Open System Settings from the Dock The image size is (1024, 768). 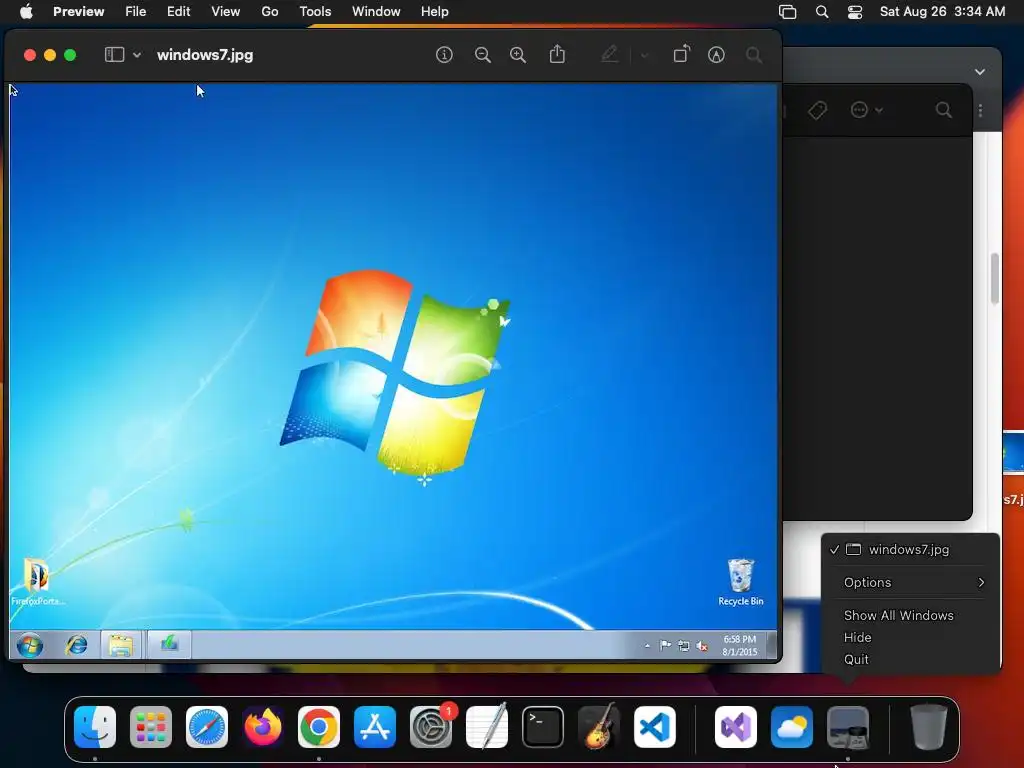pyautogui.click(x=431, y=727)
